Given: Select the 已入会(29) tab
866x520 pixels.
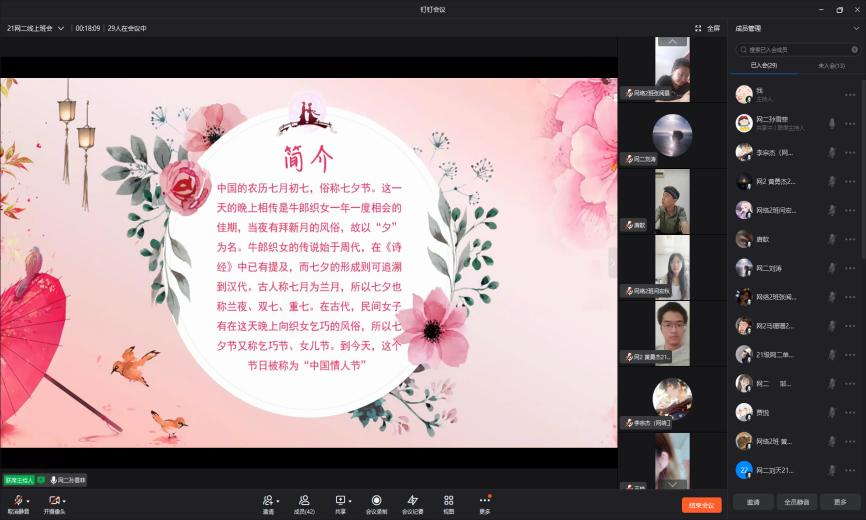Looking at the screenshot, I should (x=763, y=66).
